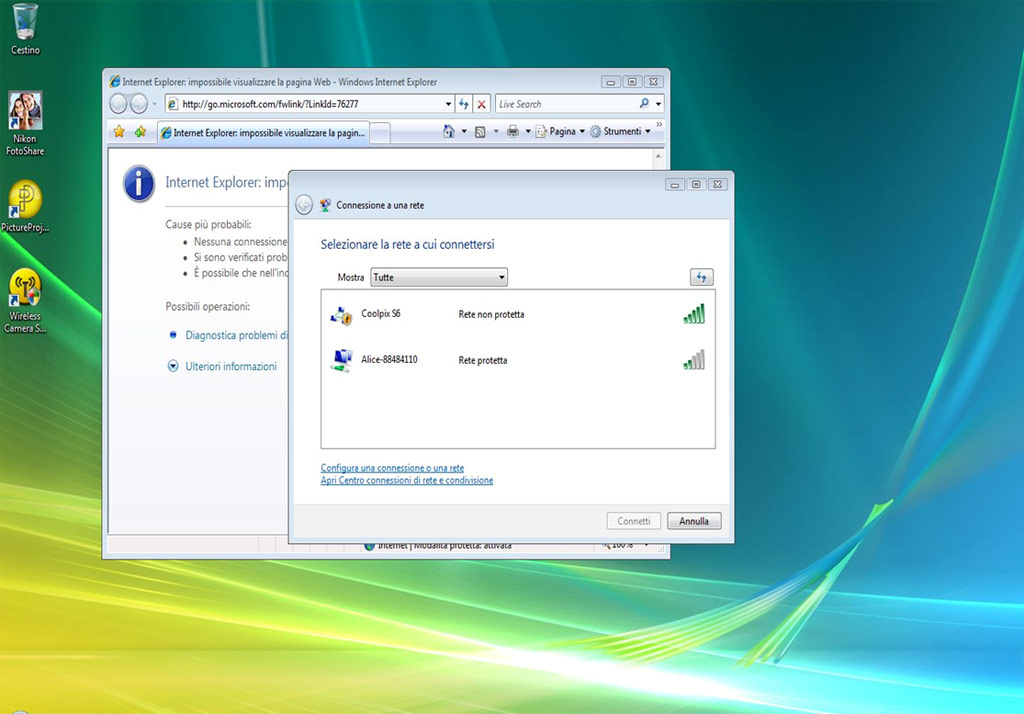Click the Add to Favorites icon
This screenshot has width=1024, height=714.
coord(140,132)
